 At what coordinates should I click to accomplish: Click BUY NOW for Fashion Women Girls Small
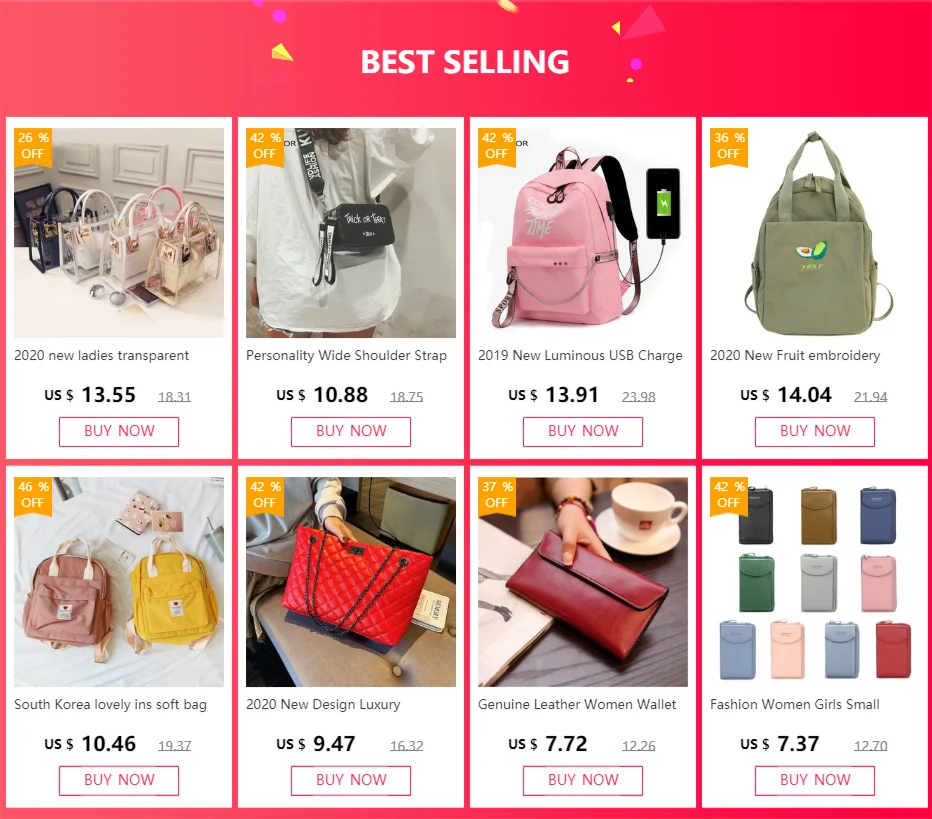point(815,780)
